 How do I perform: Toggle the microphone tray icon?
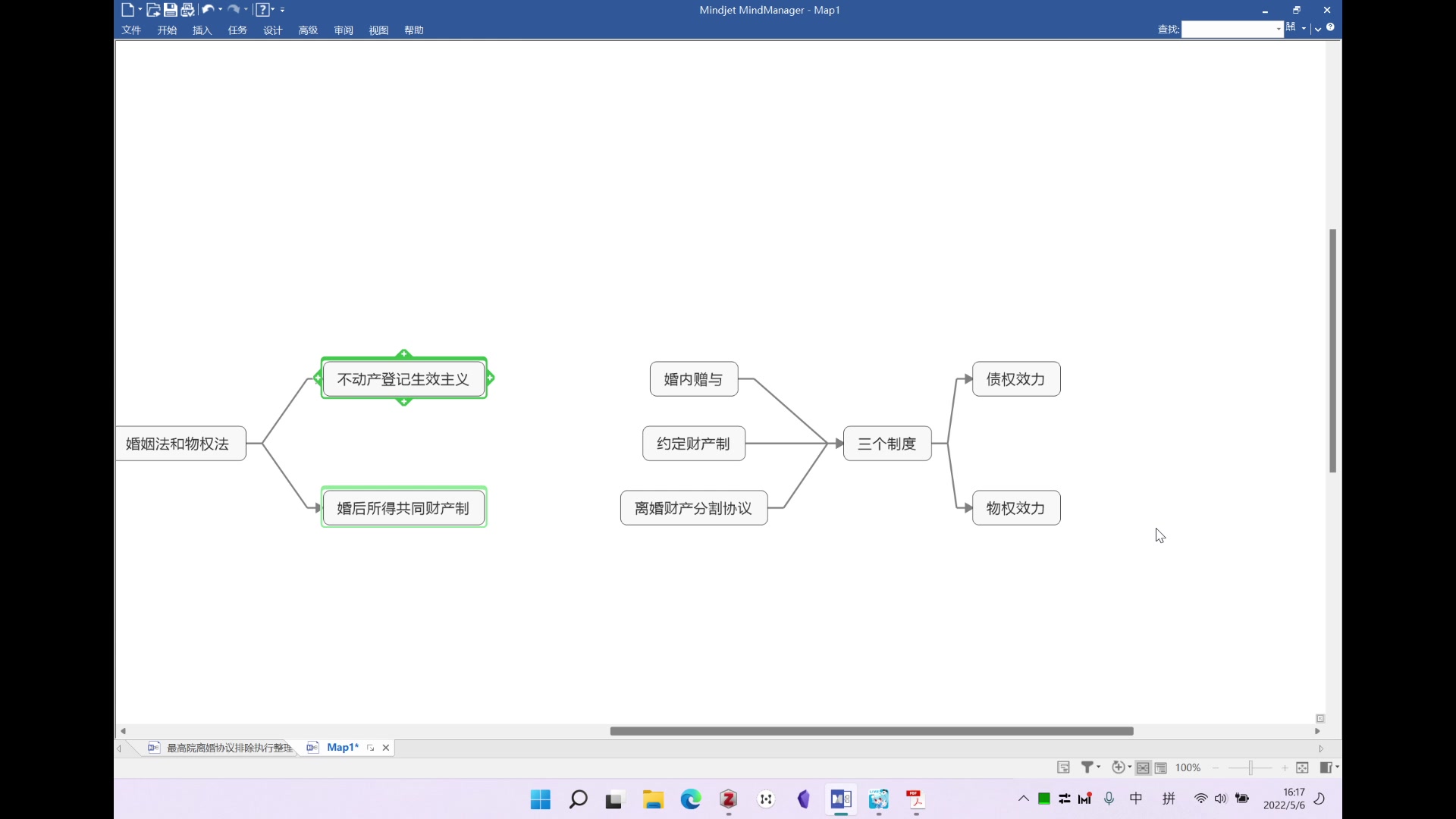coord(1109,799)
